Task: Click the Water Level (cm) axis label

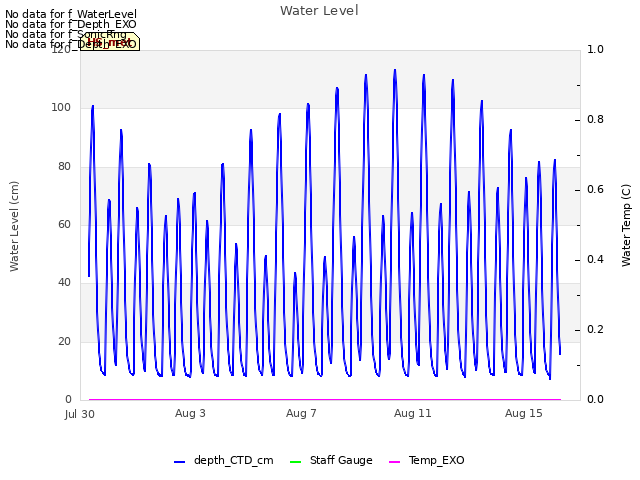Action: click(x=14, y=227)
